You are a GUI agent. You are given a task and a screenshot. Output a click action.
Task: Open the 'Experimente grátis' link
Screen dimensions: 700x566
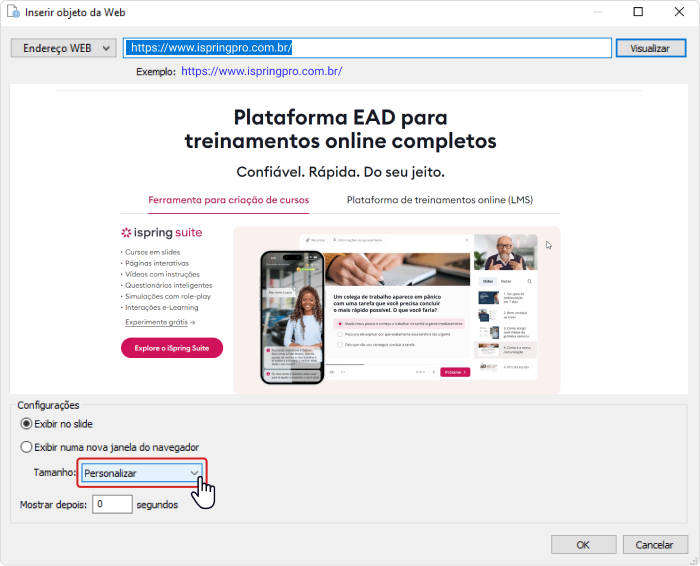point(160,322)
